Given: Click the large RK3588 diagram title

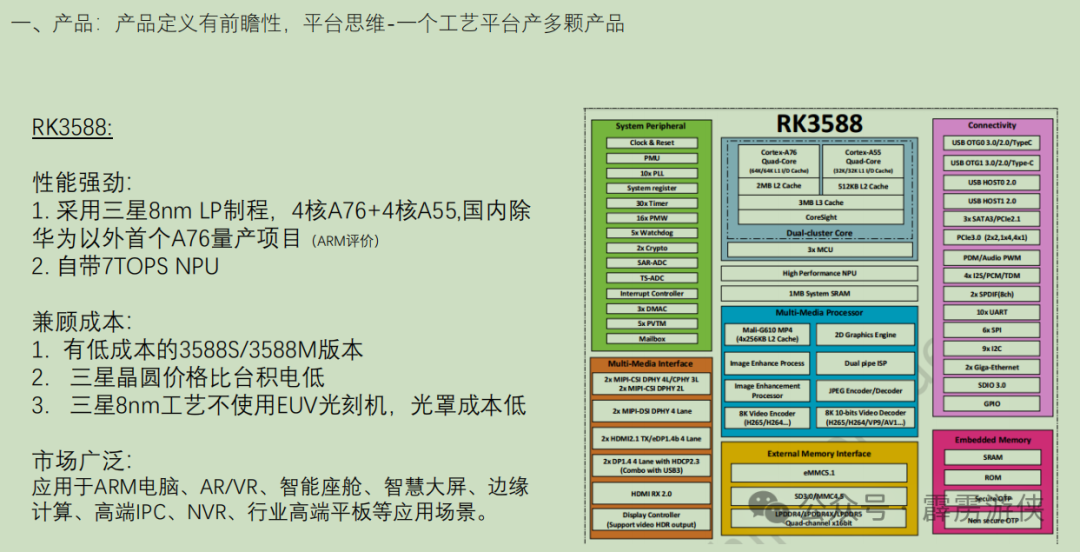Looking at the screenshot, I should point(819,123).
